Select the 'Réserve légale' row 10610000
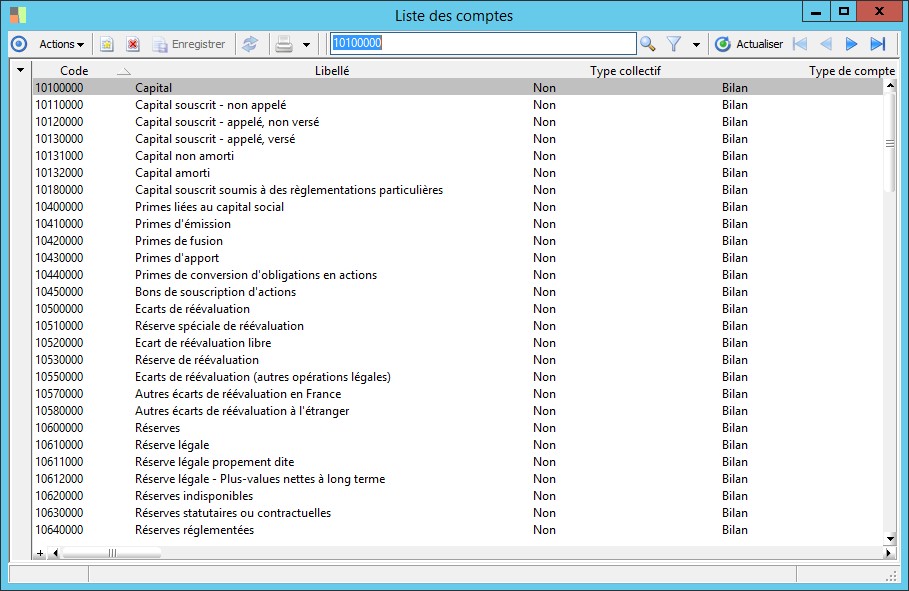The image size is (909, 591). pyautogui.click(x=457, y=445)
